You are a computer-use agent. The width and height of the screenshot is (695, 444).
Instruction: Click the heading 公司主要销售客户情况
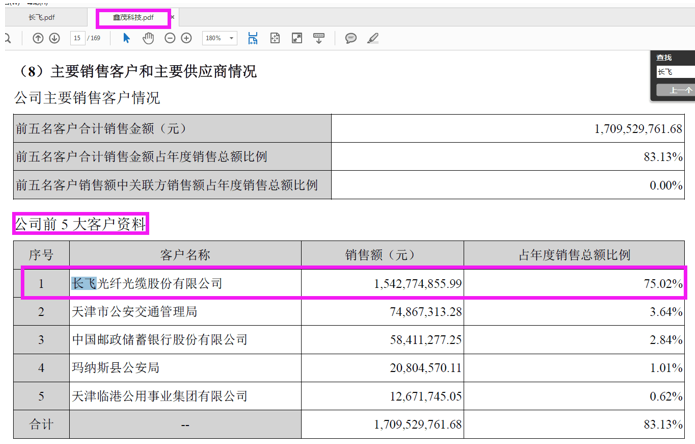(87, 98)
